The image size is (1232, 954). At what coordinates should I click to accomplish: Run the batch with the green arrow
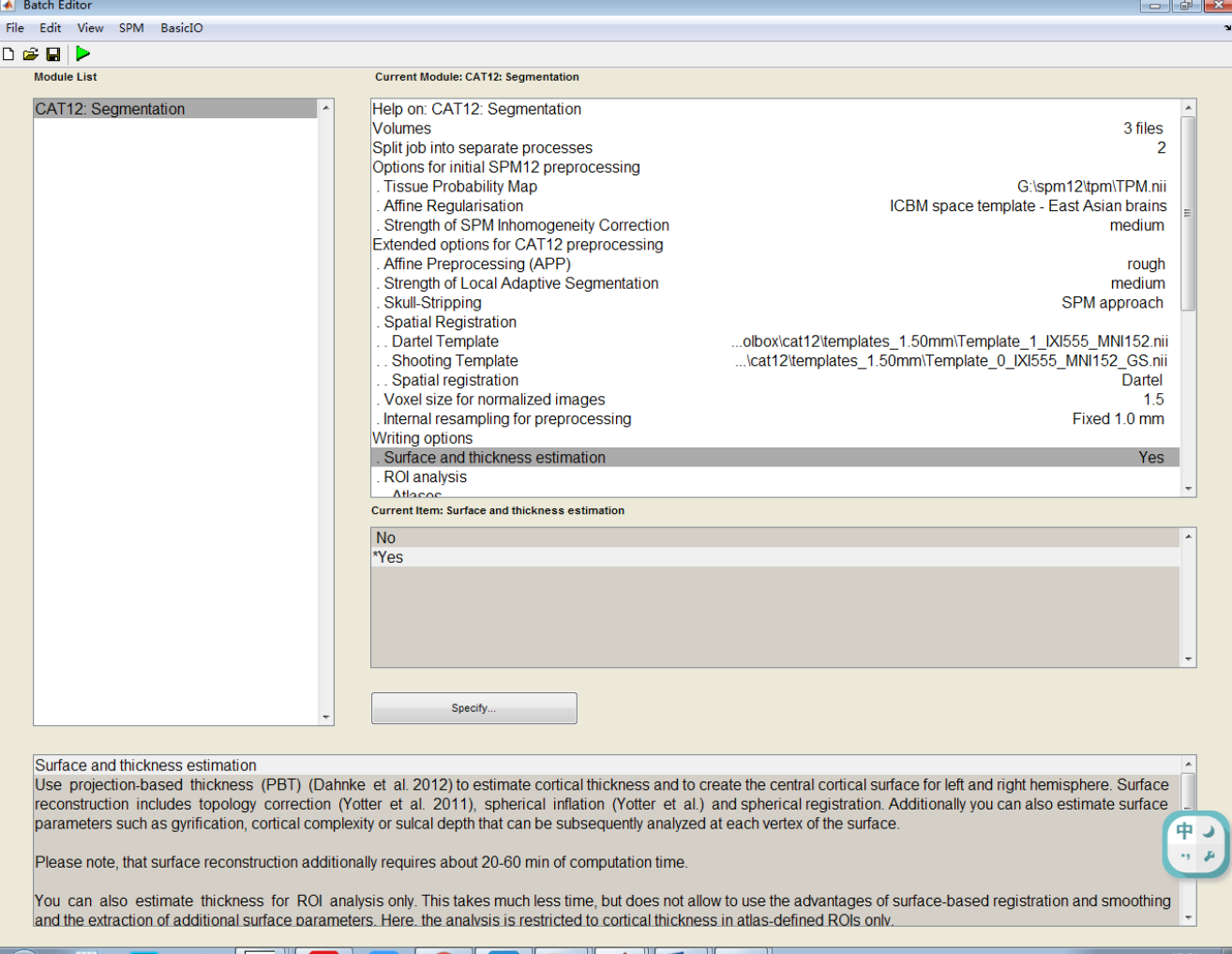pos(83,53)
